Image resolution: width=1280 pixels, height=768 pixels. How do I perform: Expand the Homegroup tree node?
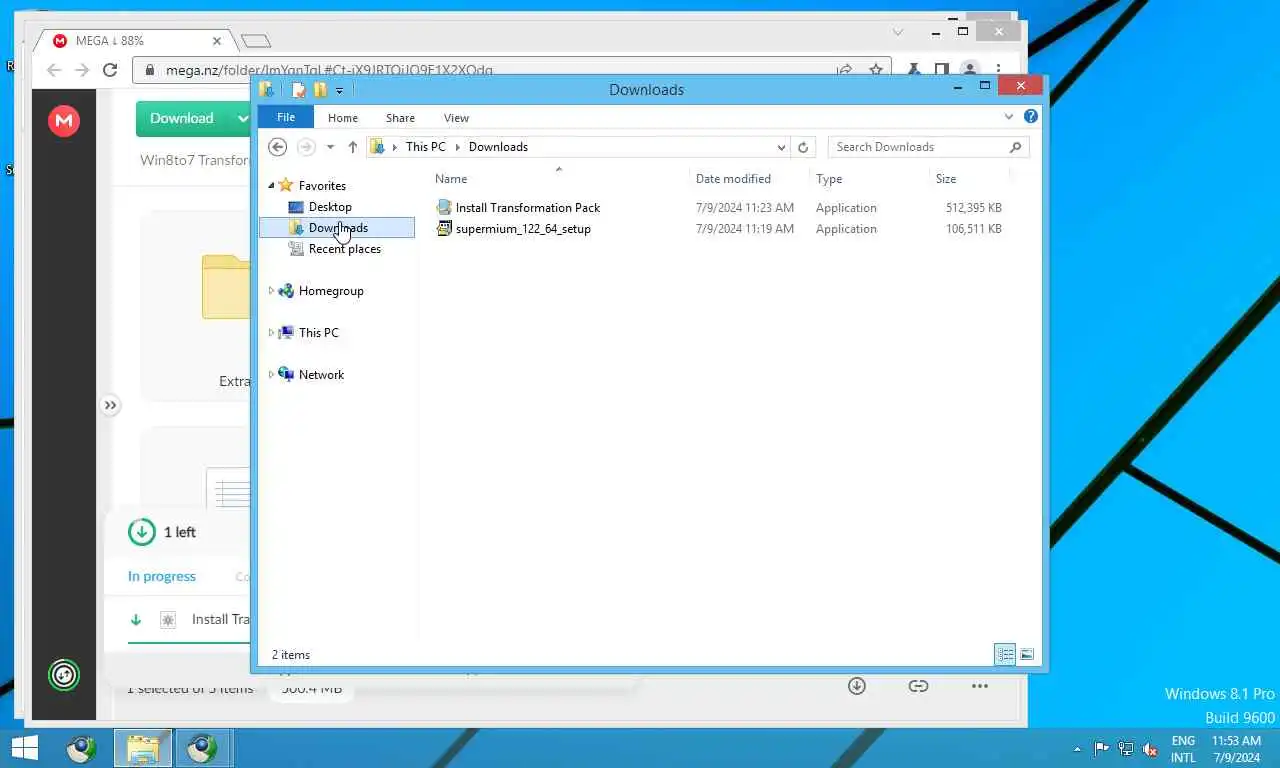coord(271,291)
